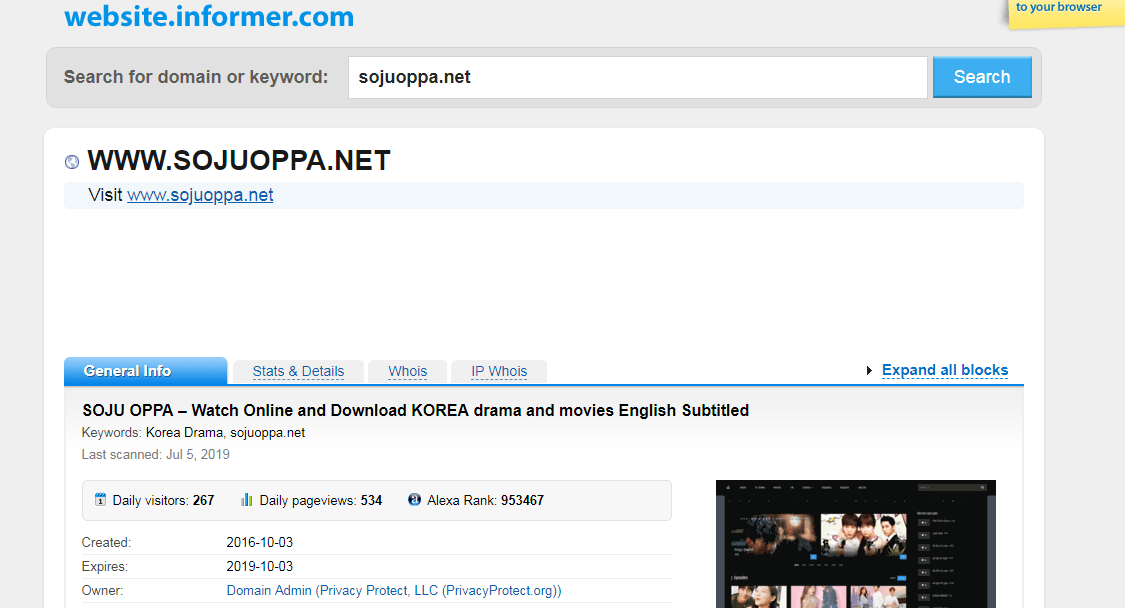The width and height of the screenshot is (1125, 608).
Task: Open the Domain Admin Privacy Protect owner link
Action: [394, 590]
